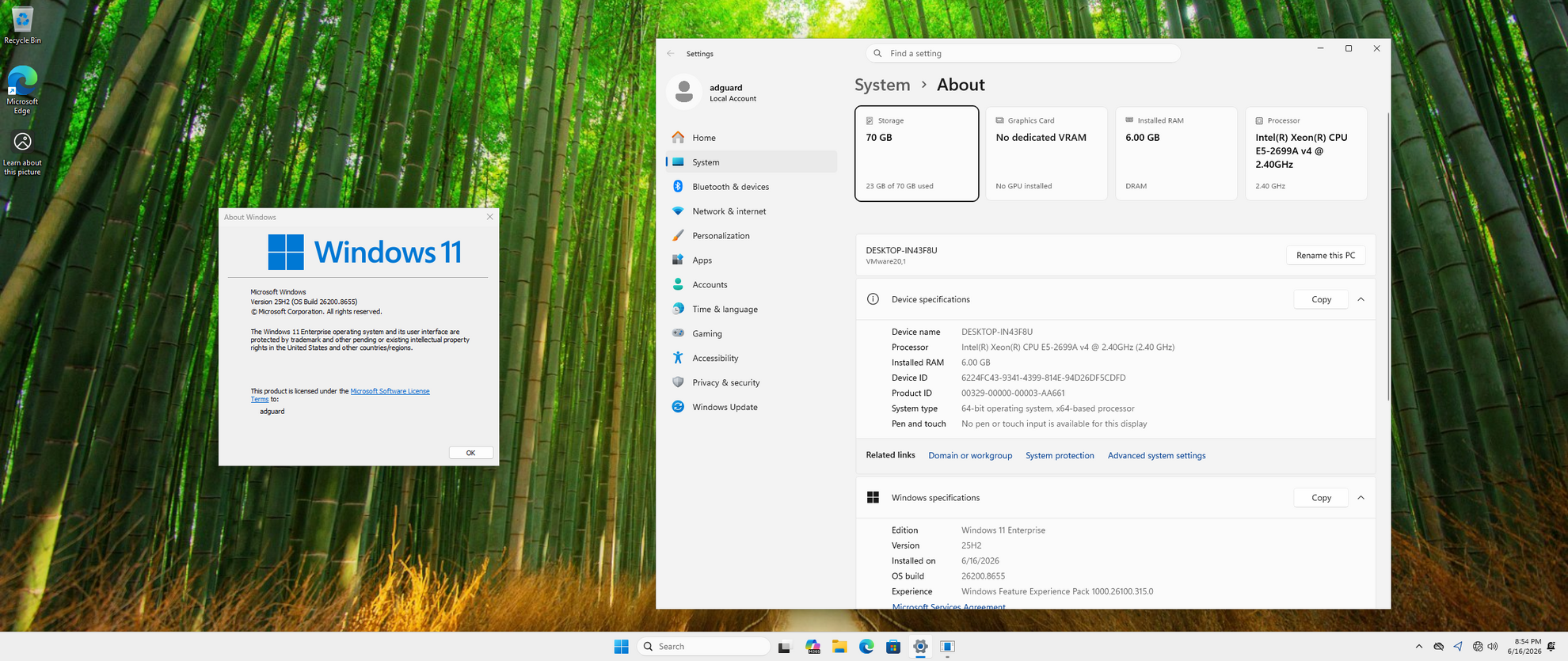Open Accessibility settings
The height and width of the screenshot is (661, 1568).
[751, 359]
